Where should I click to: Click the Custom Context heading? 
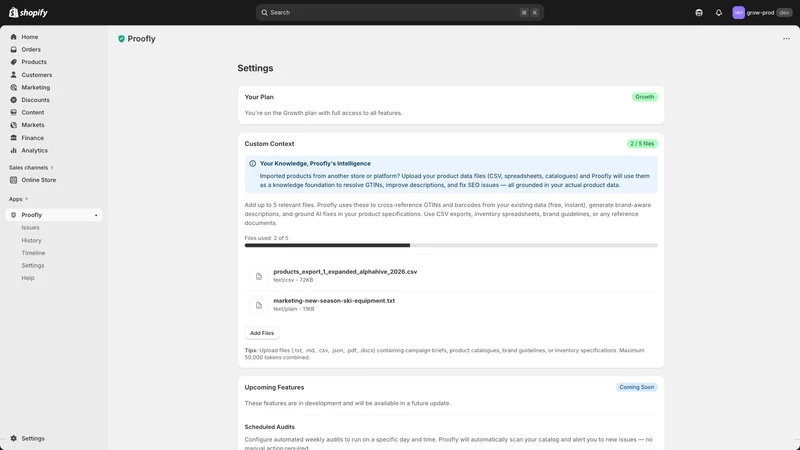click(x=269, y=144)
